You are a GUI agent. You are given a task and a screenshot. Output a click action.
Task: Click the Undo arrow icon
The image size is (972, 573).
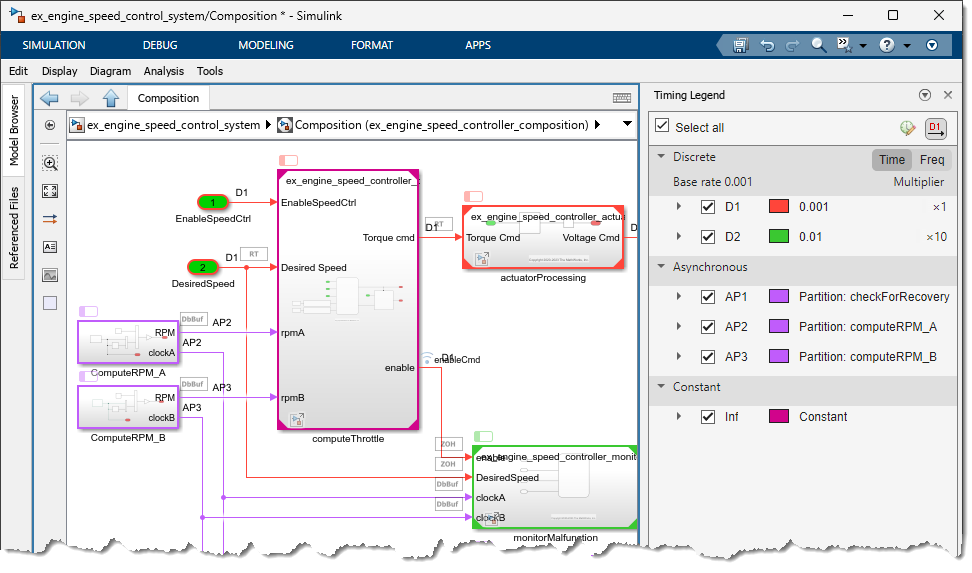[x=767, y=45]
